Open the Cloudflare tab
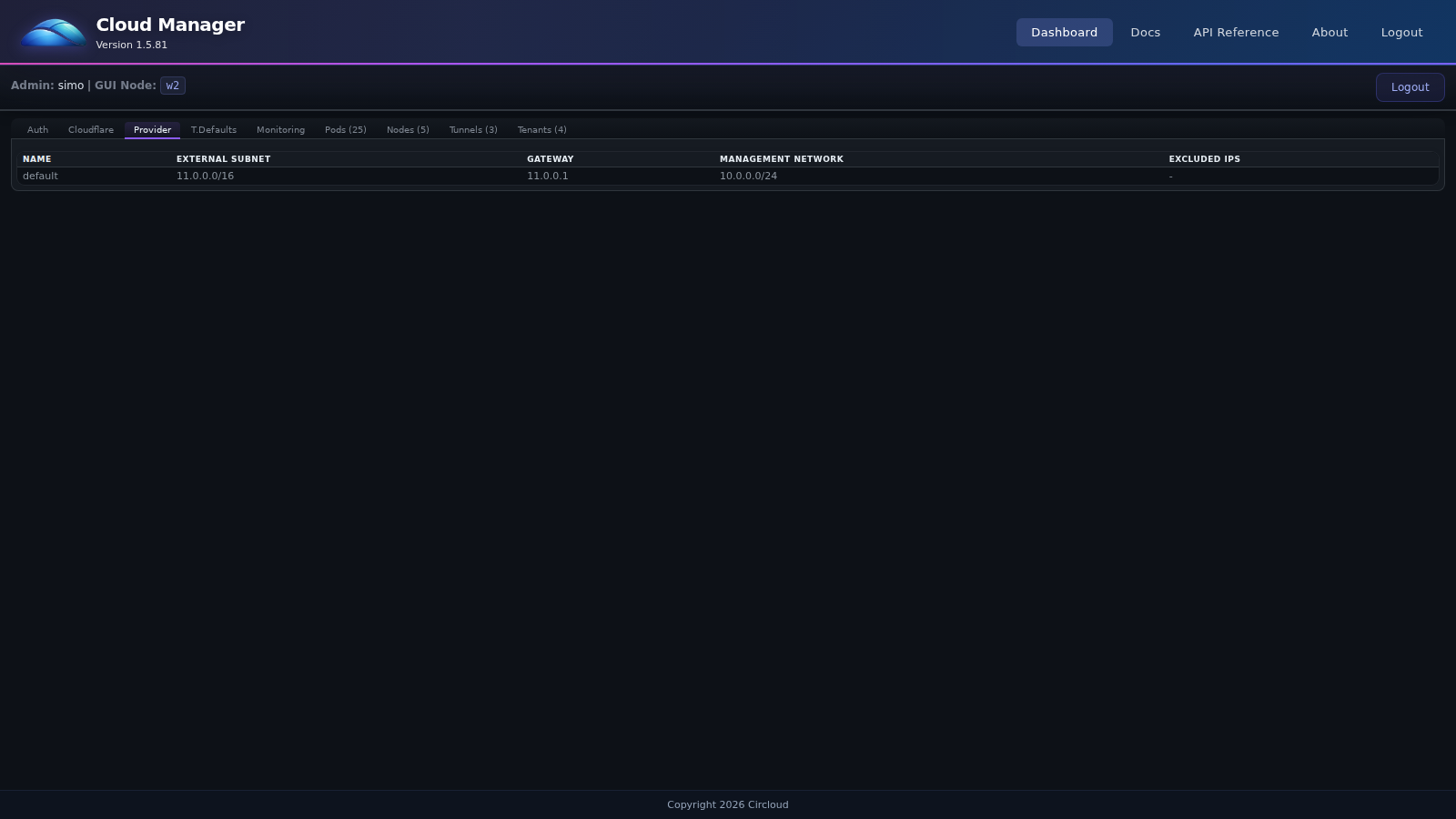1456x819 pixels. point(90,129)
